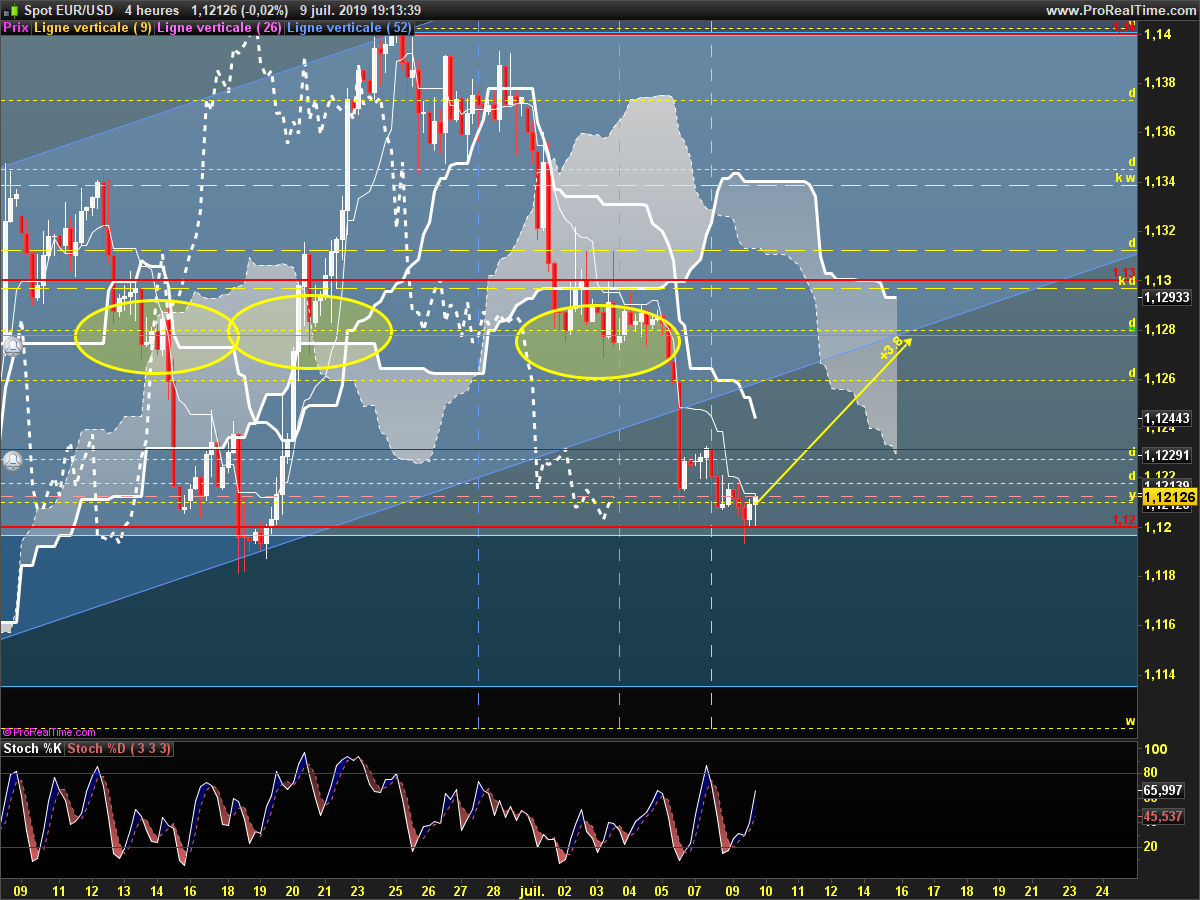Screen dimensions: 1200x900
Task: Select the Ligne verticale (52) label
Action: click(348, 28)
